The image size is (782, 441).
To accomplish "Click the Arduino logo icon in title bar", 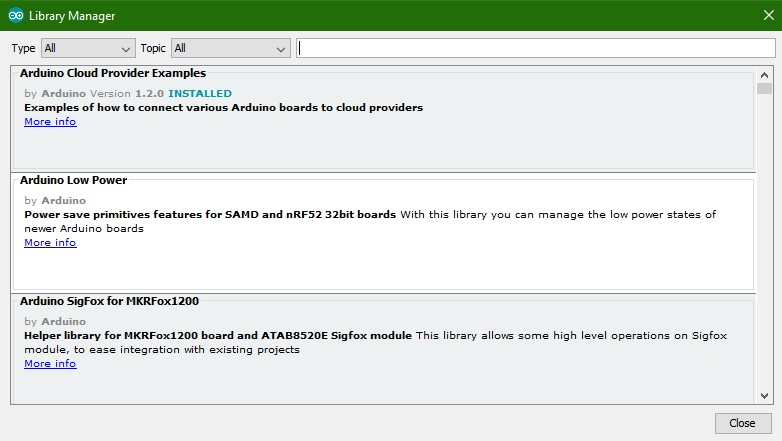I will click(16, 15).
